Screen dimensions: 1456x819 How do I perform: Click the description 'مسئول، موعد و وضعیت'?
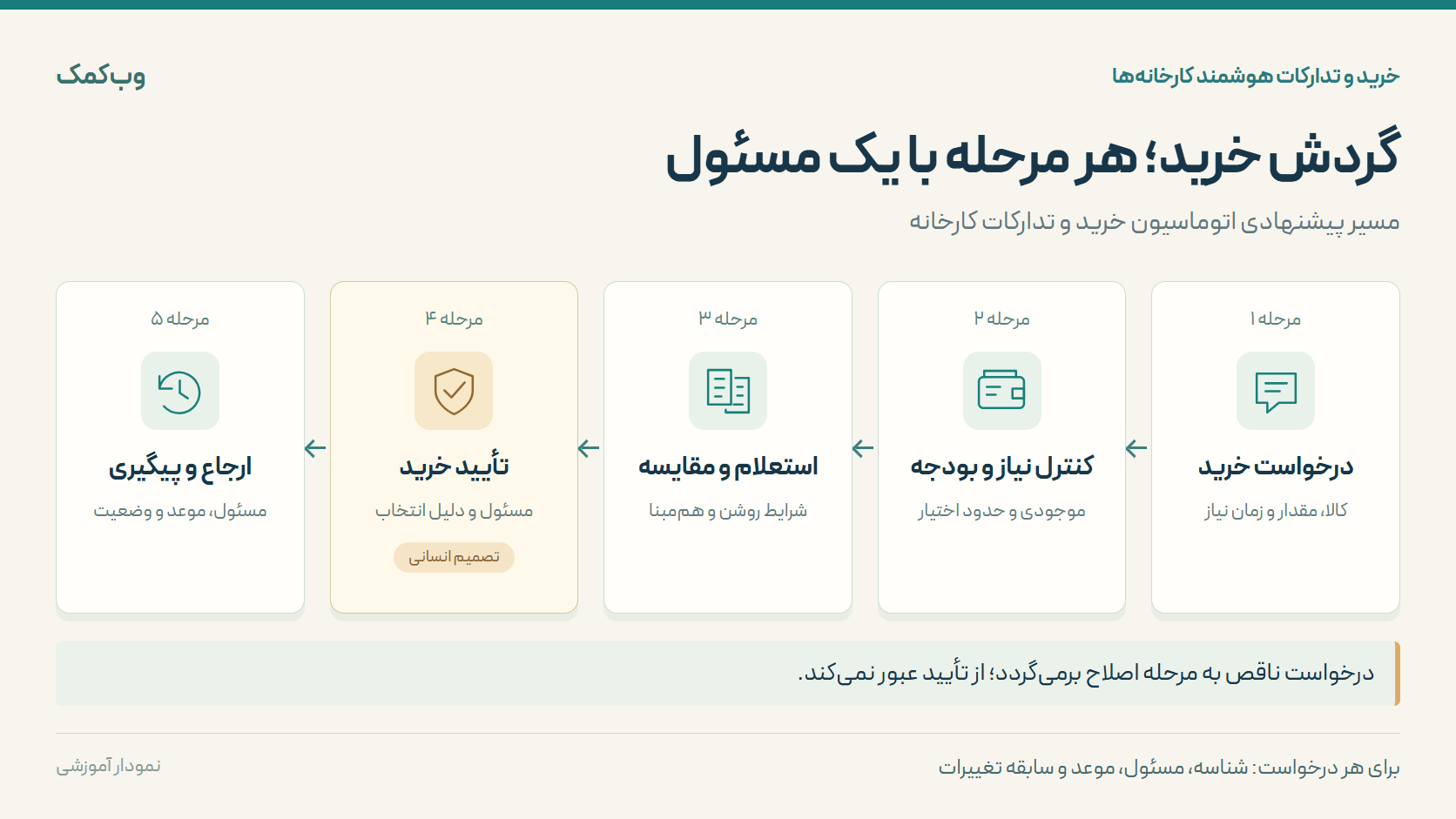(180, 511)
